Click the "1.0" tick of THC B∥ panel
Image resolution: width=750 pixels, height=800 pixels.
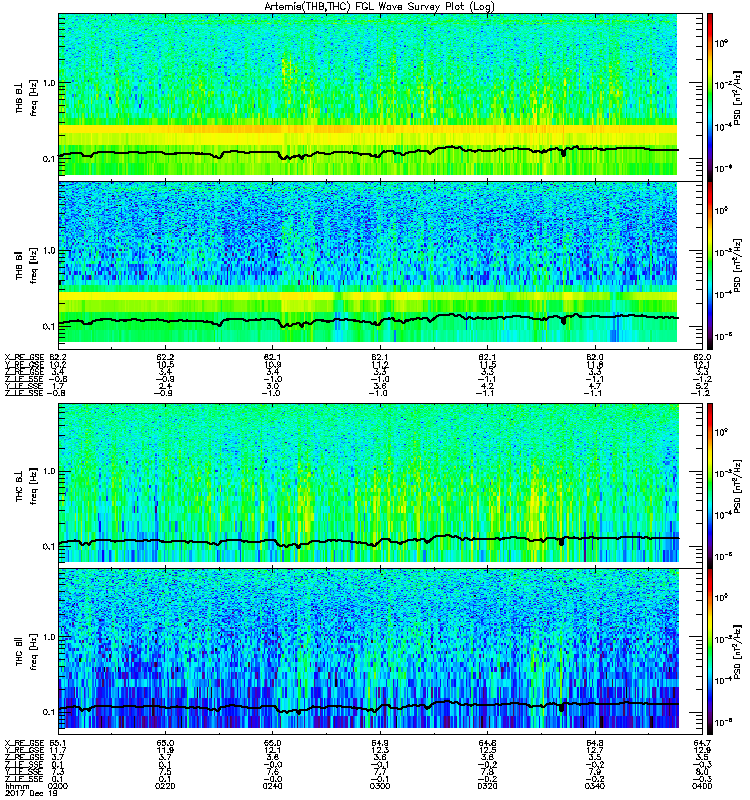(48, 637)
